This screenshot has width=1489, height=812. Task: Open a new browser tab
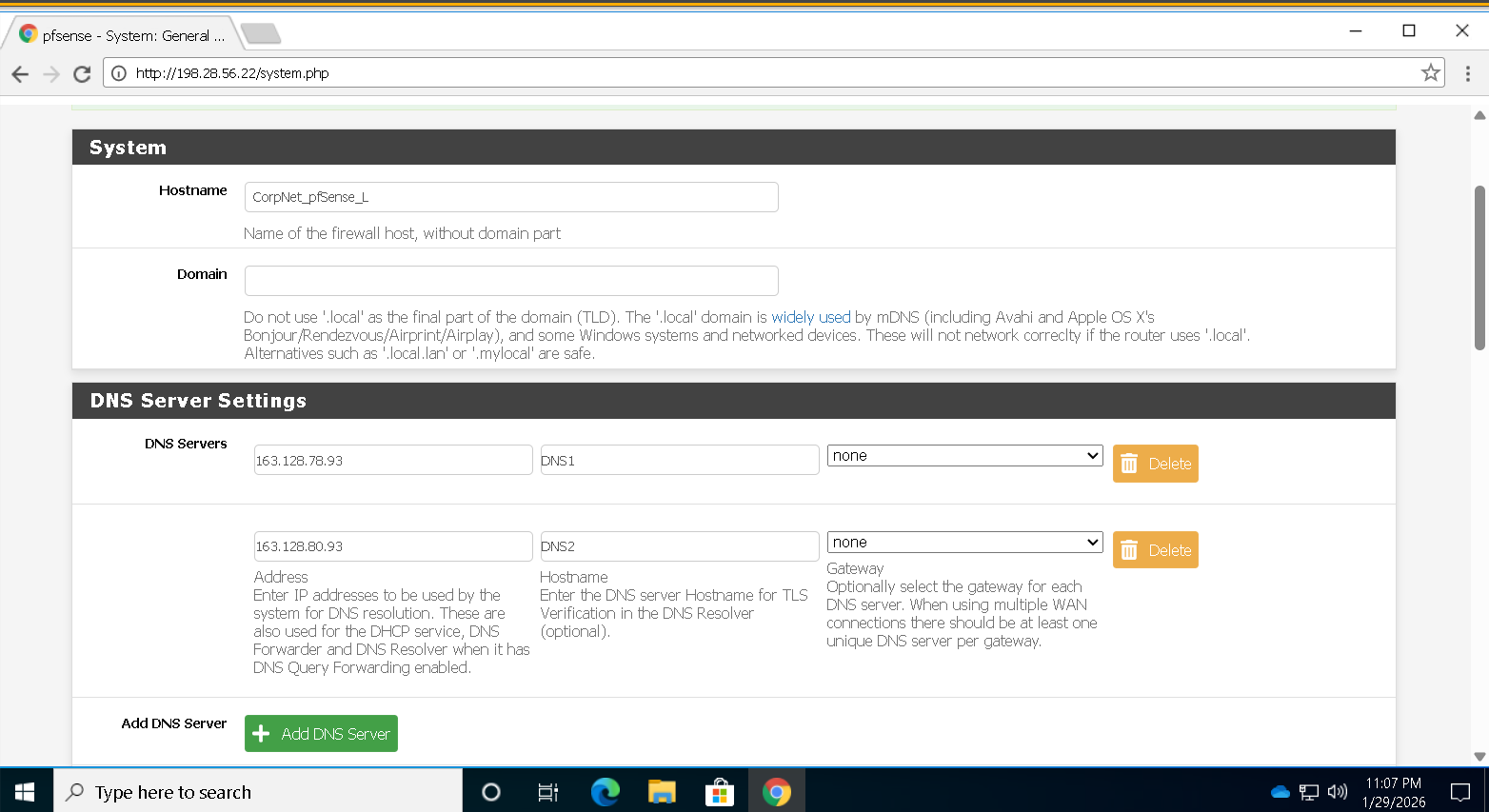click(x=261, y=35)
